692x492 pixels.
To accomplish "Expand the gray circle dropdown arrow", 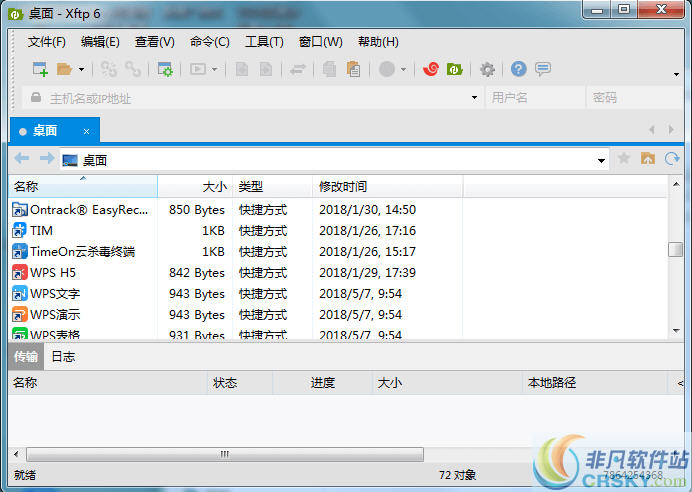I will (x=403, y=69).
